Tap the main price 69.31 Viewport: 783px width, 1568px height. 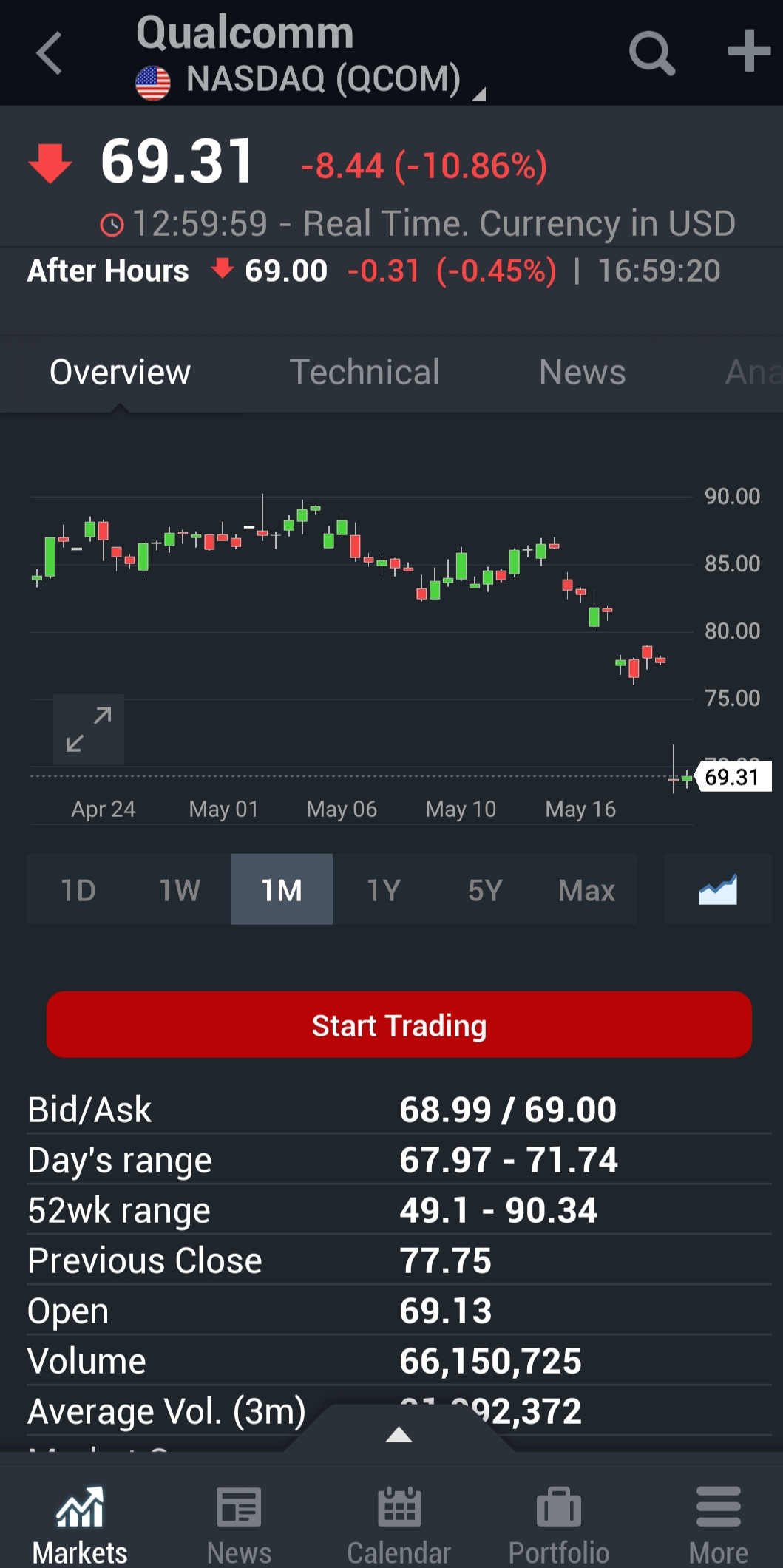pyautogui.click(x=177, y=161)
